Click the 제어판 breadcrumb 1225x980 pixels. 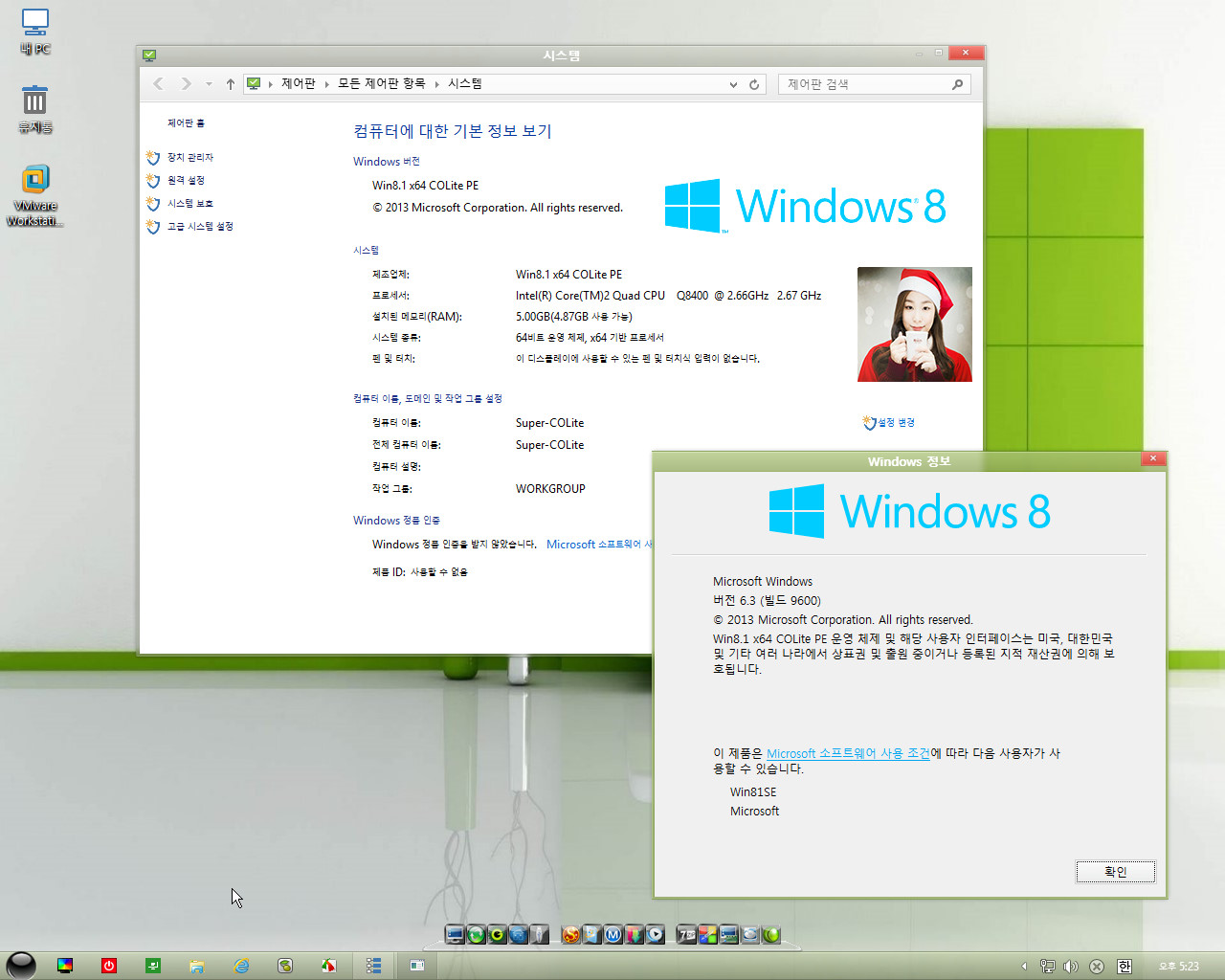tap(298, 84)
